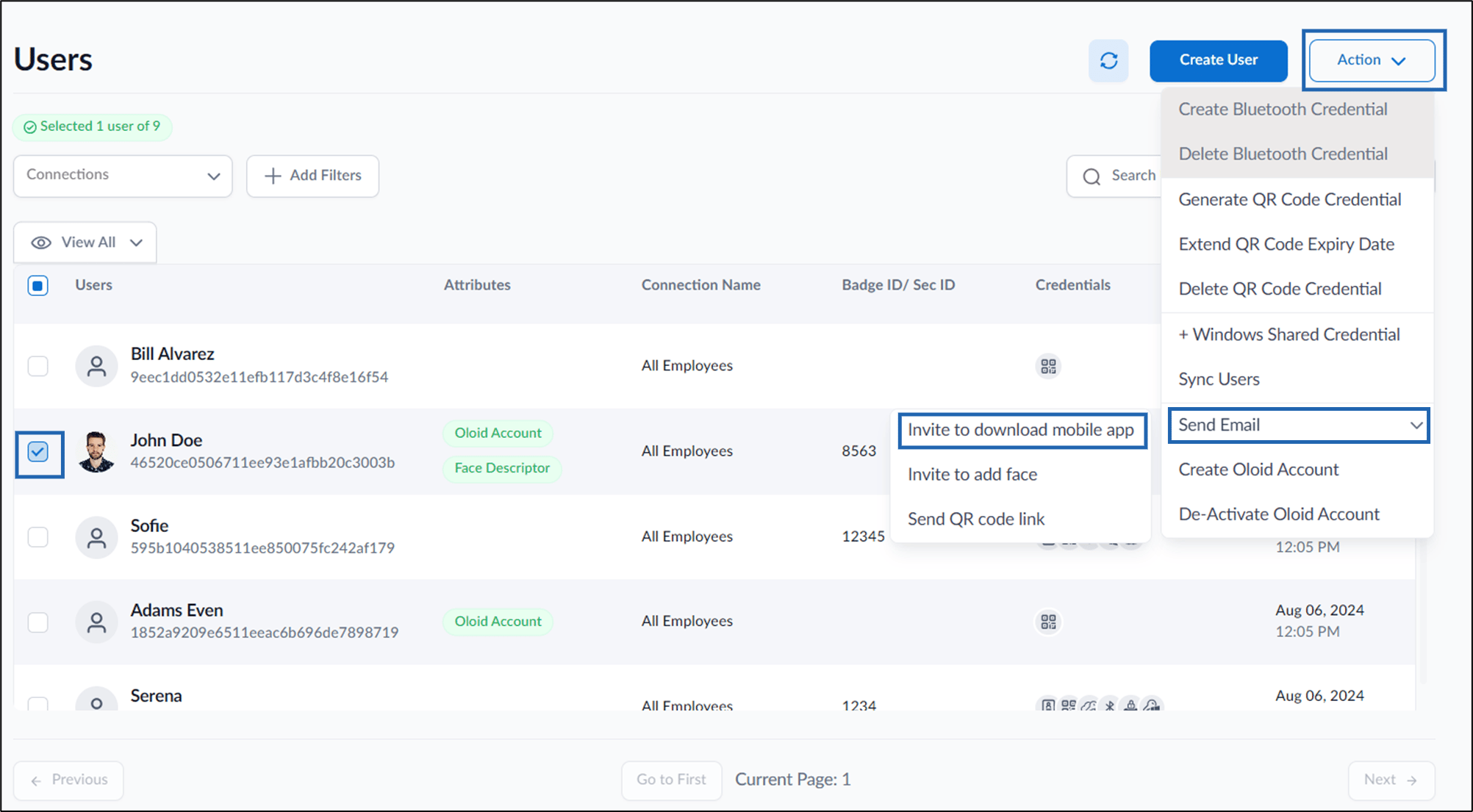Uncheck the John Doe row checkbox
Viewport: 1473px width, 812px height.
[x=38, y=451]
